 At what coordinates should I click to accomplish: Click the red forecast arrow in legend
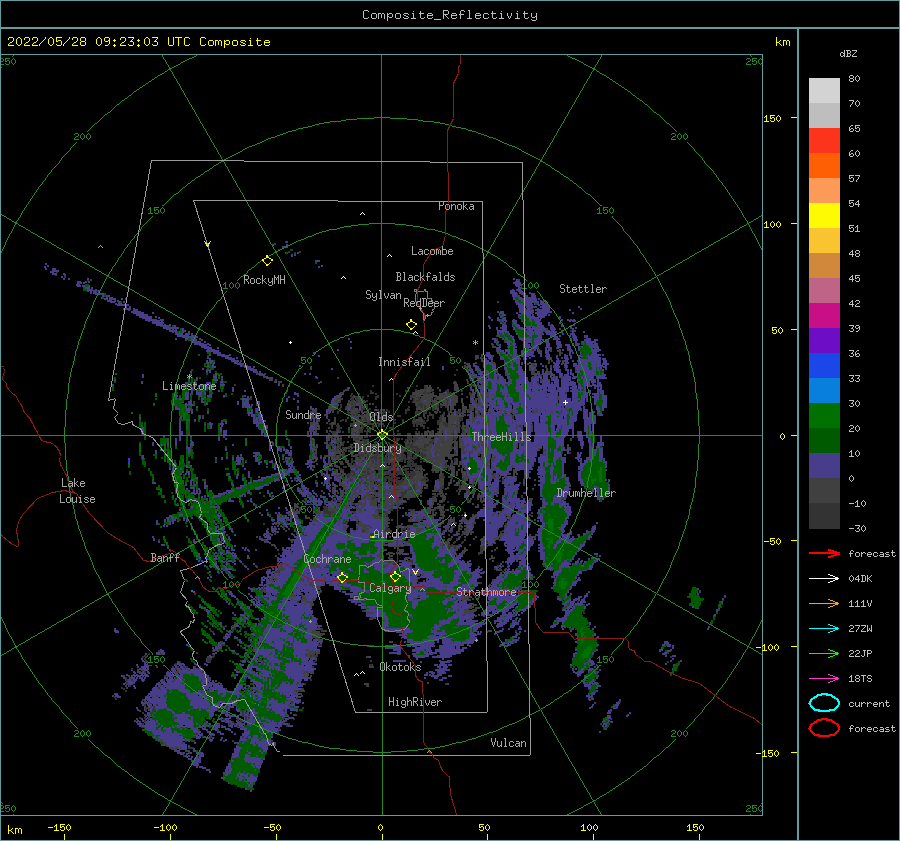click(824, 553)
